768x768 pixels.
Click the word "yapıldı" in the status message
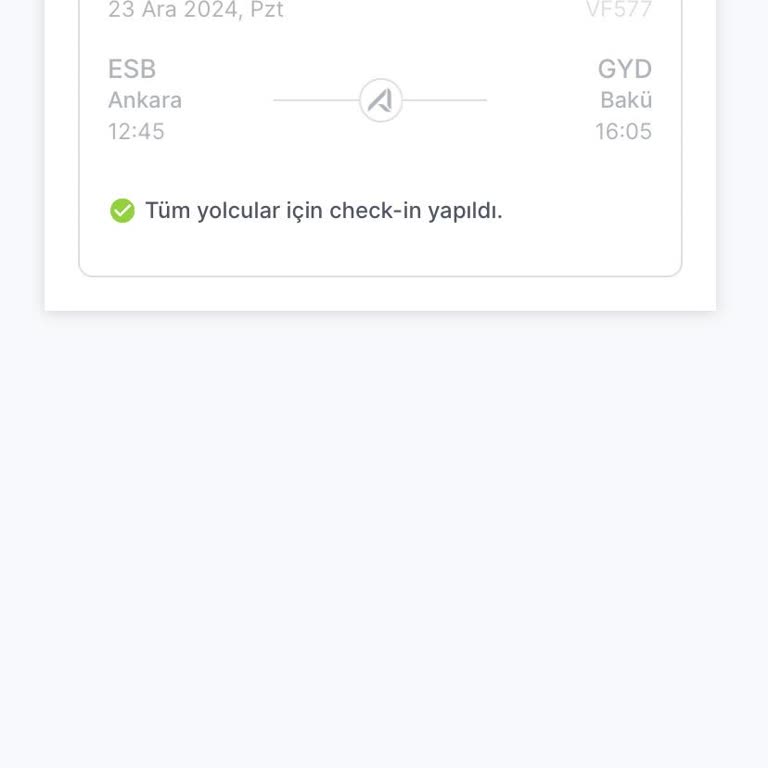click(x=464, y=211)
